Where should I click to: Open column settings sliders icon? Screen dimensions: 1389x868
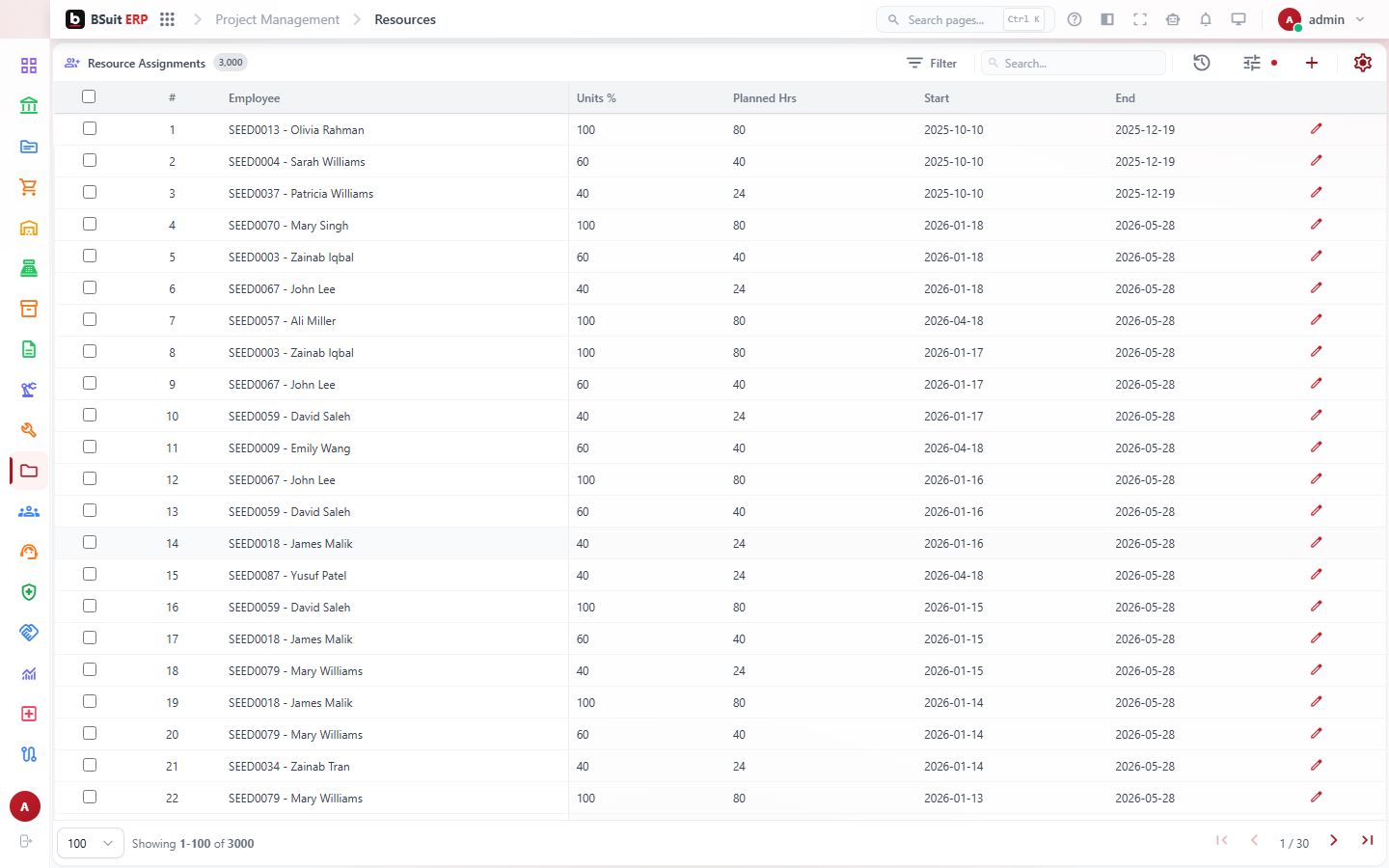pyautogui.click(x=1252, y=63)
